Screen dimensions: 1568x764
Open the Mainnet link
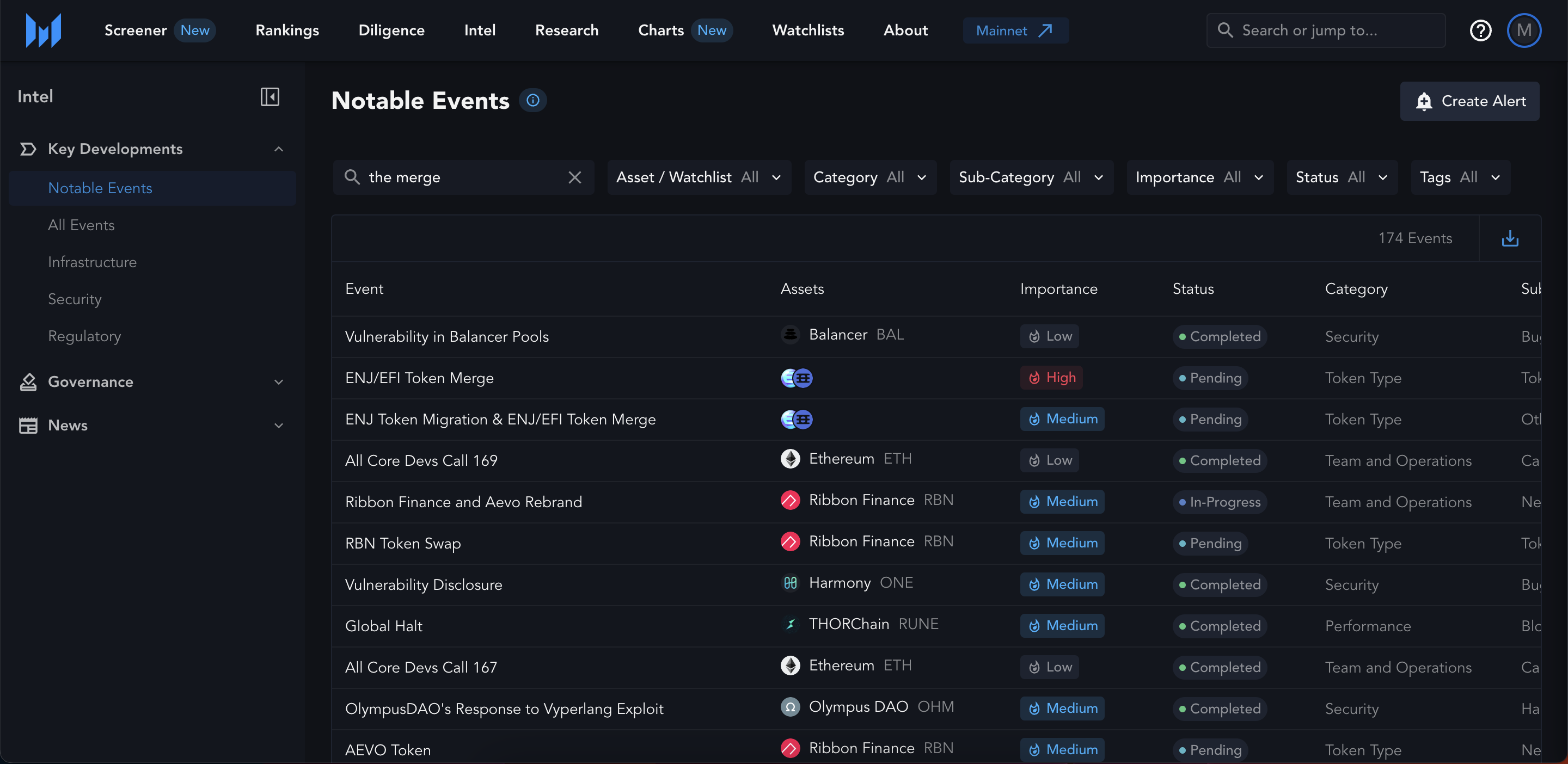(1015, 30)
